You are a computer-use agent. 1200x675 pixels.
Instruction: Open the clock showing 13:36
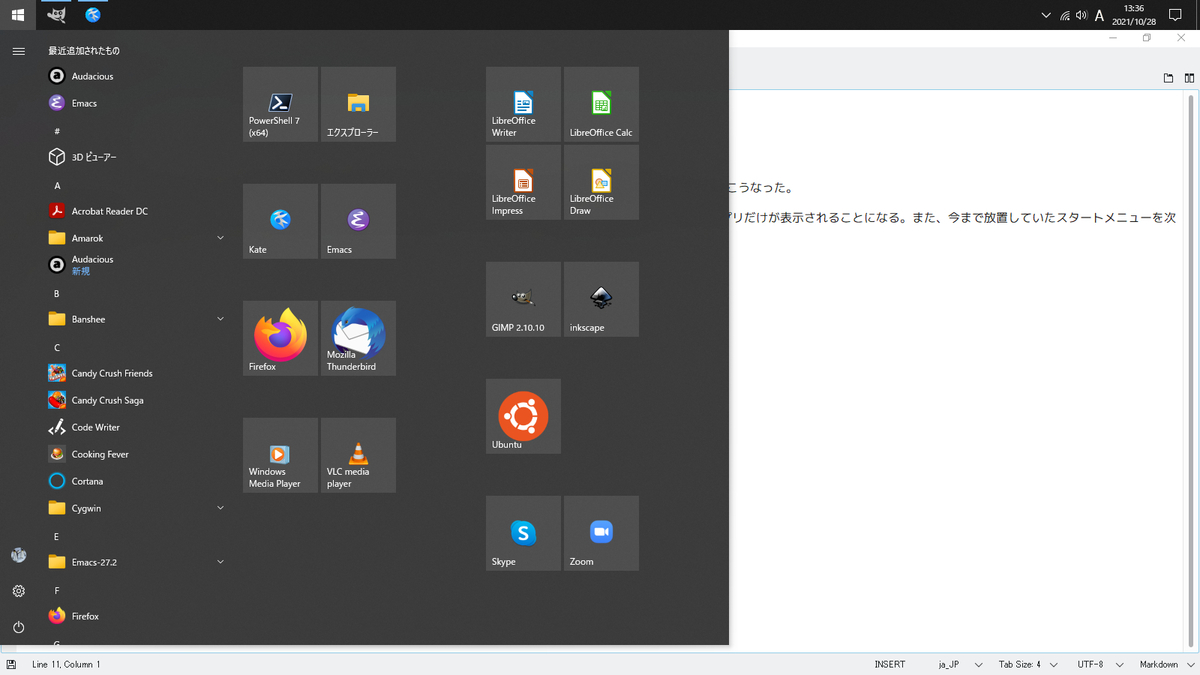point(1133,15)
